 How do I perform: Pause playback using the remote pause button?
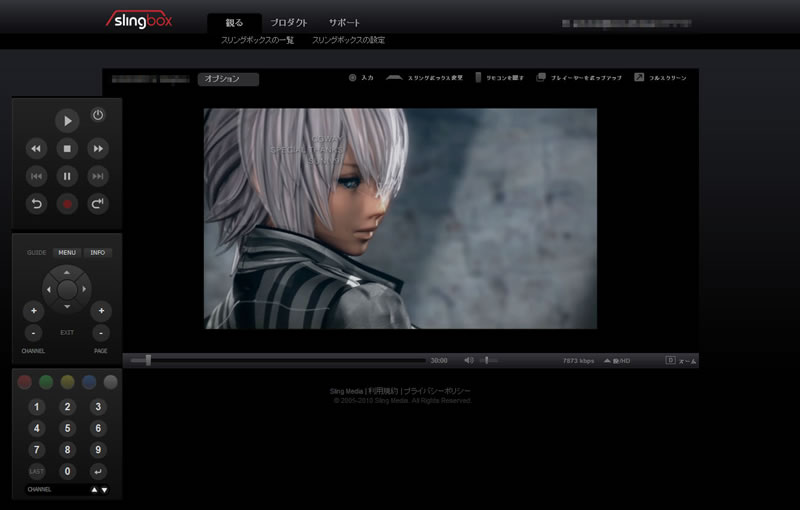(67, 176)
